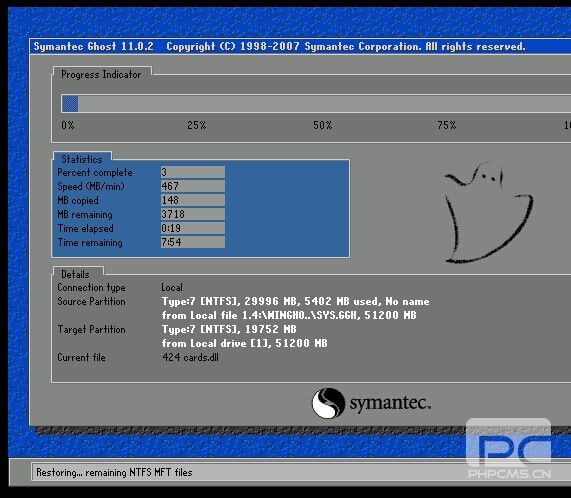
Task: Click the 75% progress marker label
Action: [447, 125]
